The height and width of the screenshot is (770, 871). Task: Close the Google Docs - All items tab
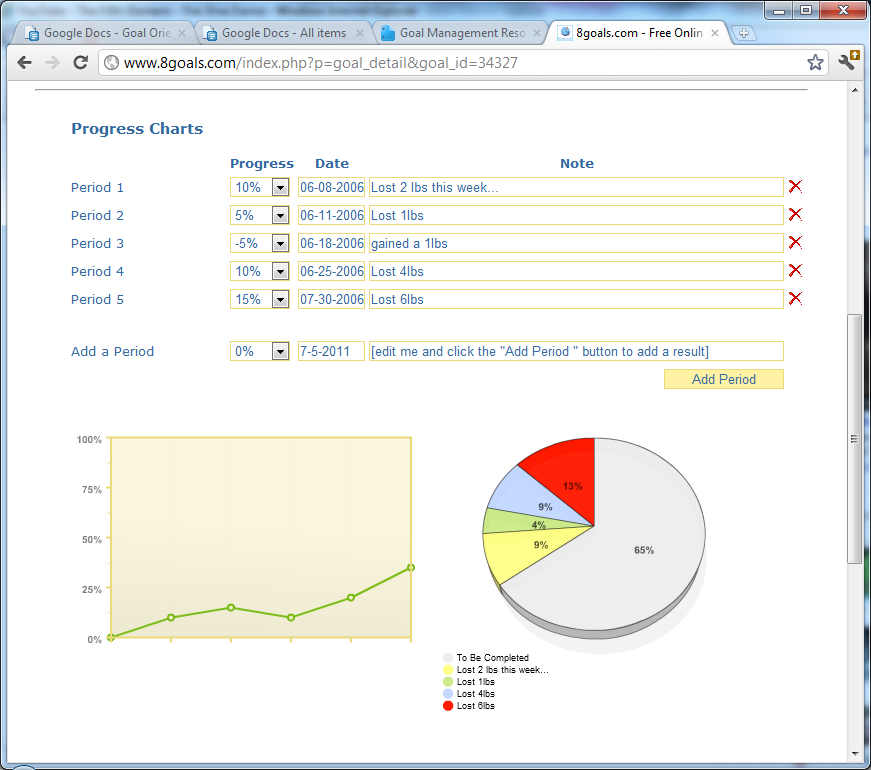pyautogui.click(x=359, y=33)
